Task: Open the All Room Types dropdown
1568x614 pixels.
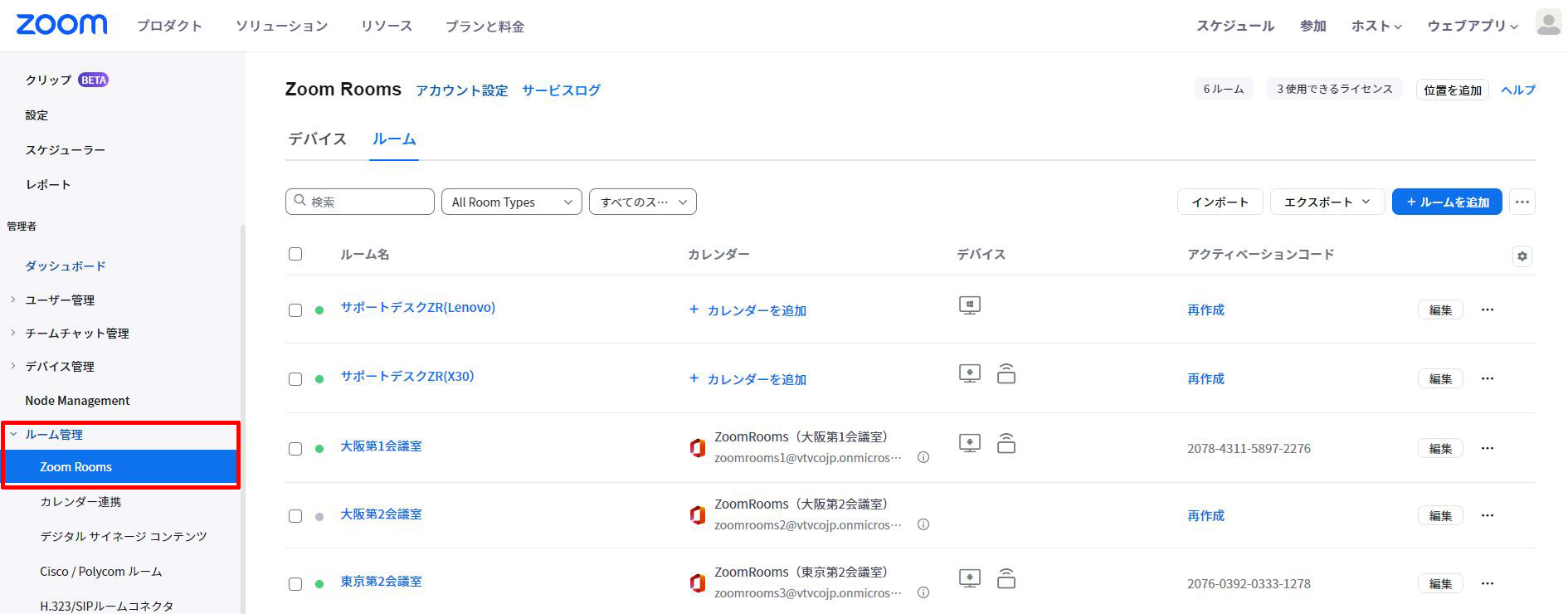Action: coord(512,202)
